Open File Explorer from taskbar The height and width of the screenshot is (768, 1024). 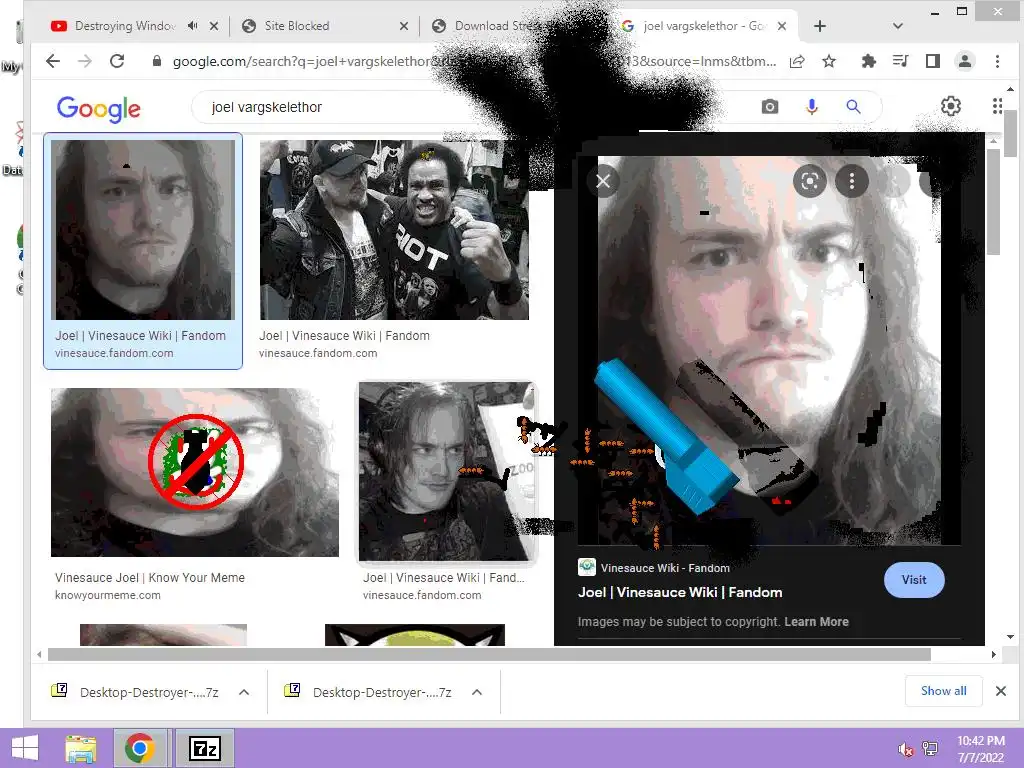(x=81, y=748)
